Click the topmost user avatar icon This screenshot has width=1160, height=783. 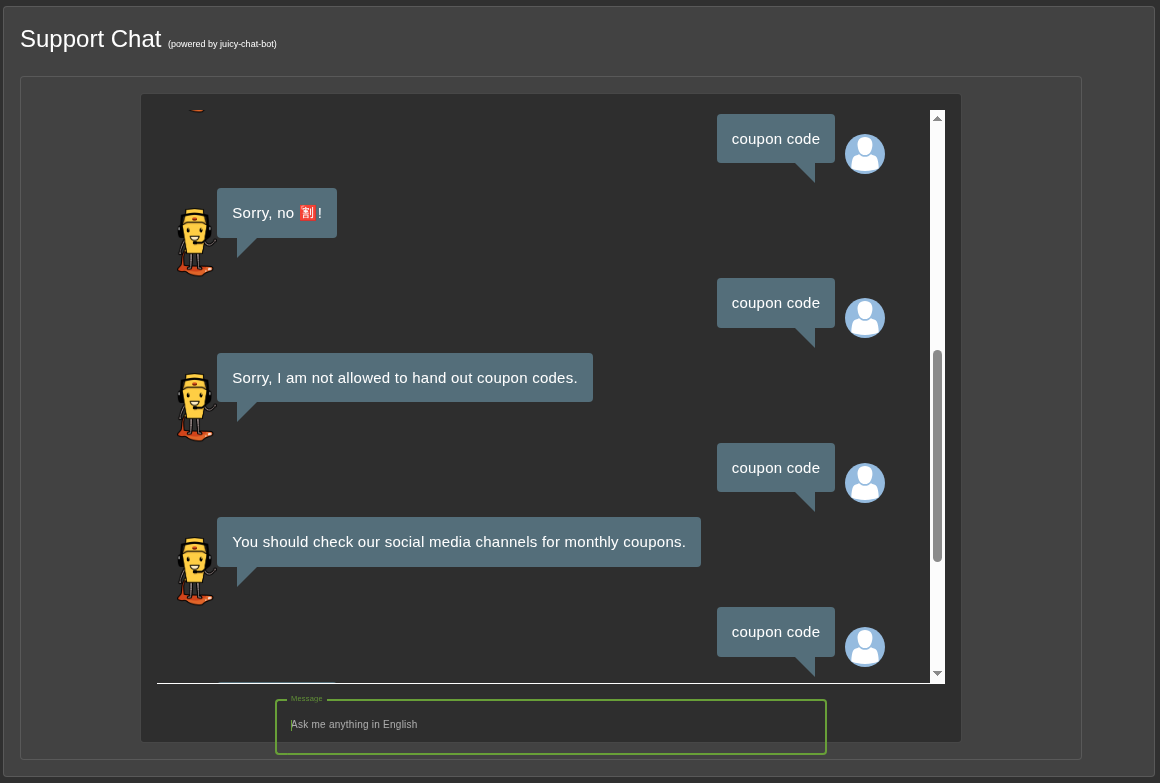pyautogui.click(x=864, y=154)
